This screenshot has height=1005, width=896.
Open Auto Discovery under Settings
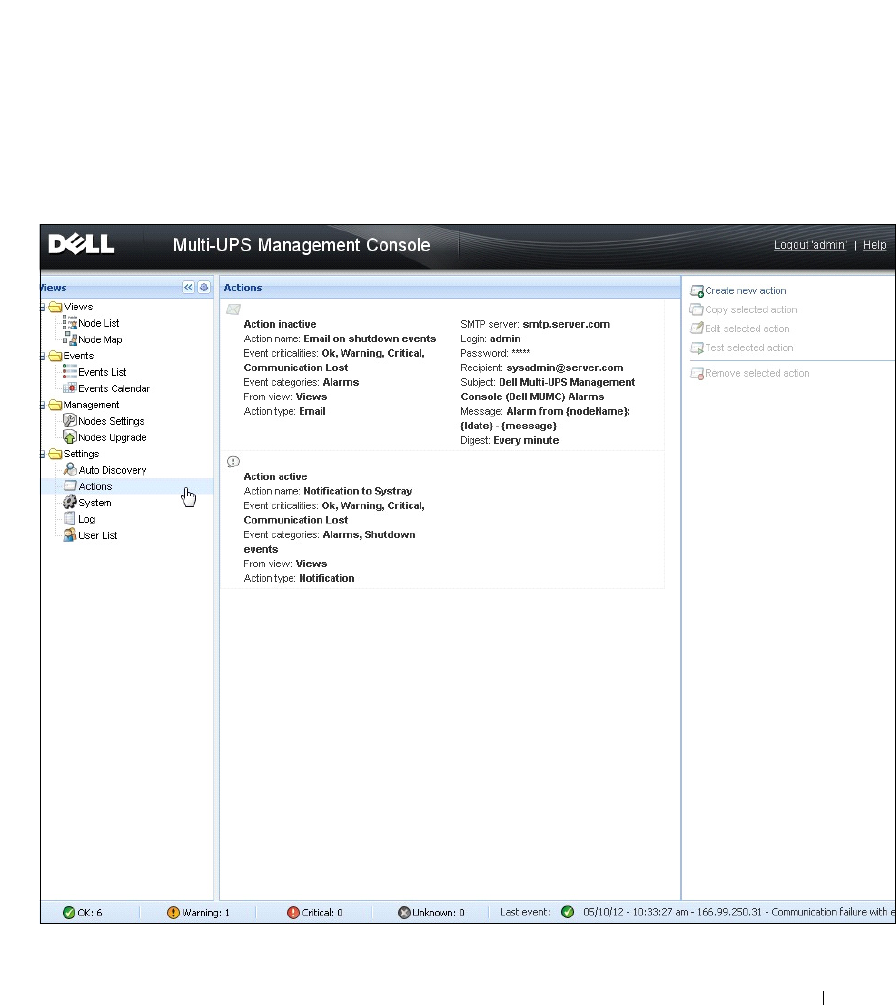coord(112,470)
